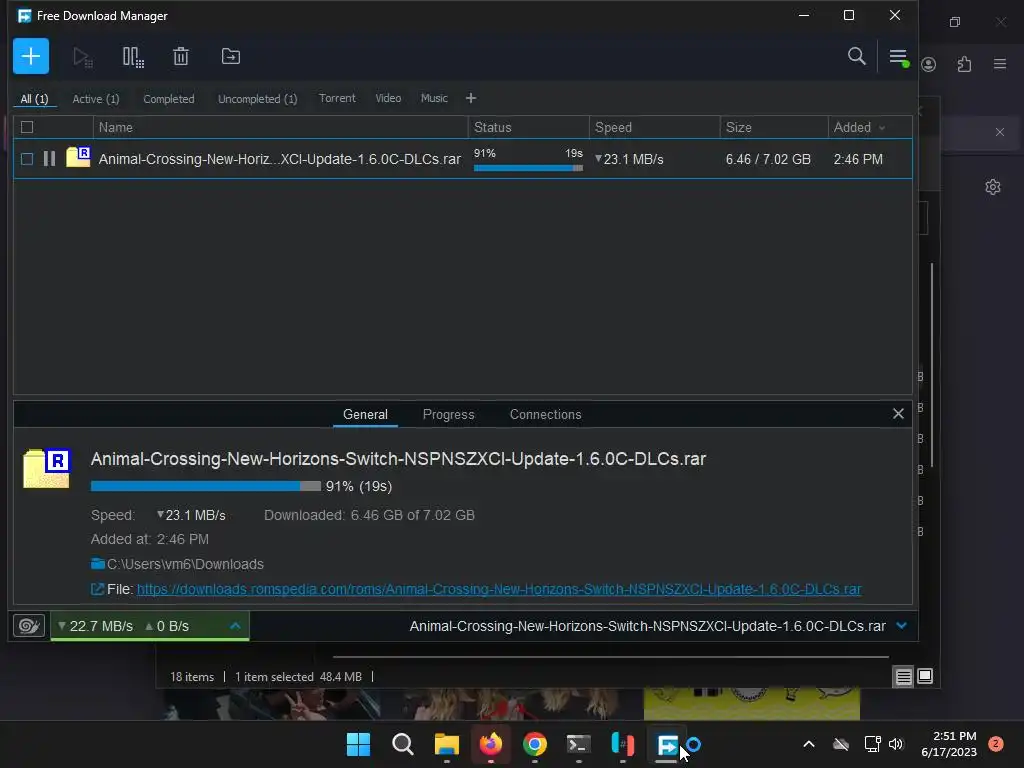Click the progress bar in details panel
Image resolution: width=1024 pixels, height=768 pixels.
click(x=206, y=486)
